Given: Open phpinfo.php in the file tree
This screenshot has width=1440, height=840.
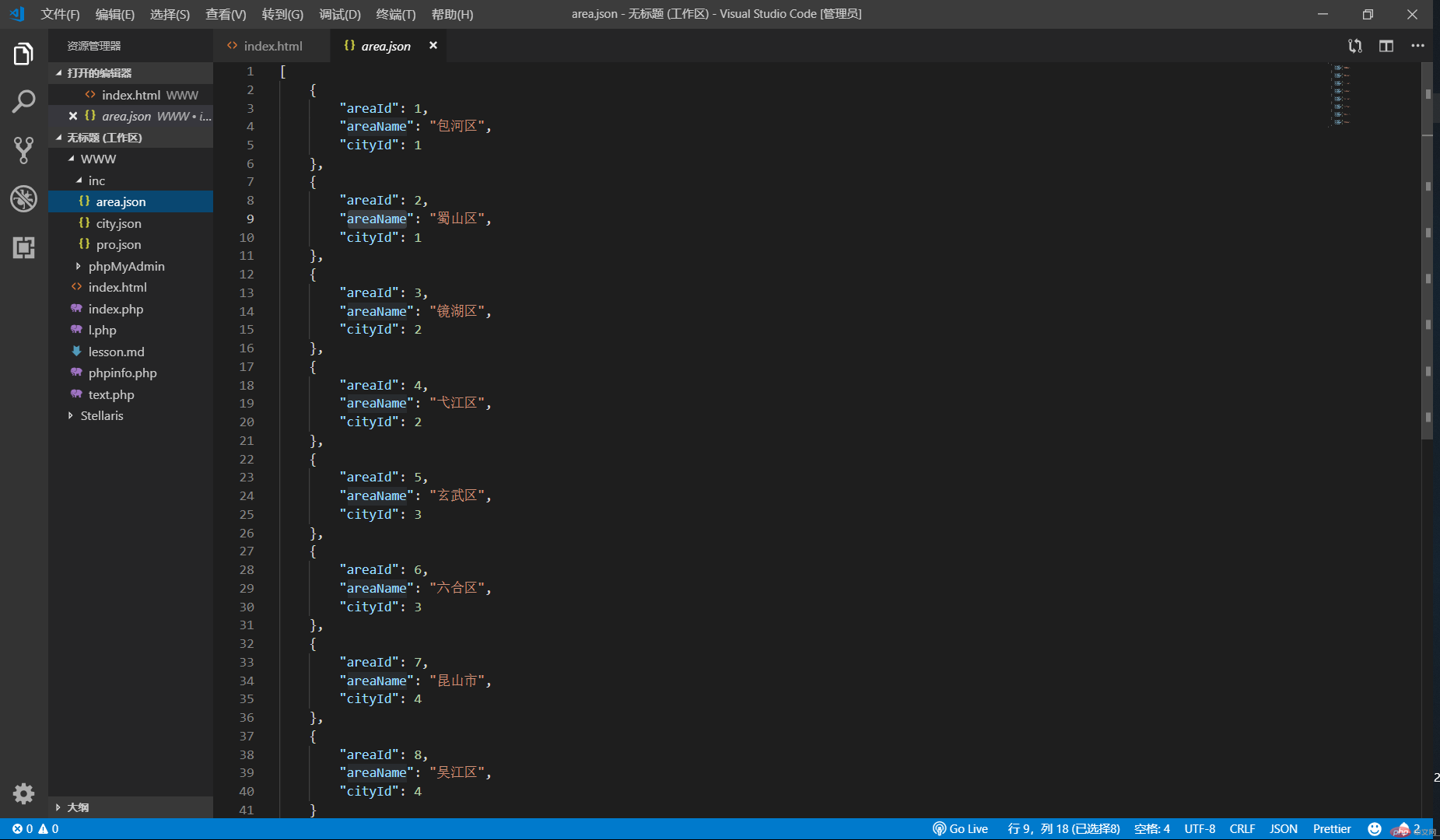Looking at the screenshot, I should [131, 373].
